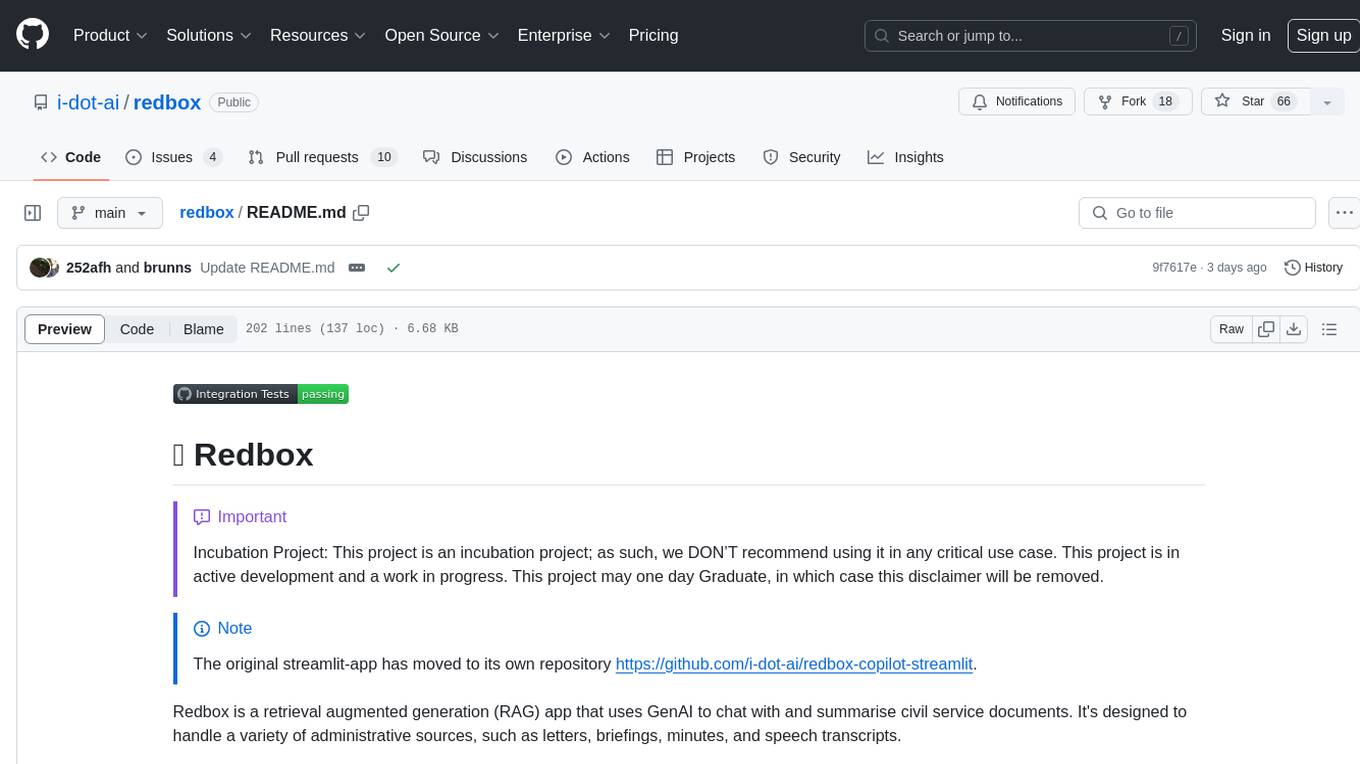Select the Preview view
Viewport: 1360px width, 764px height.
pyautogui.click(x=65, y=329)
